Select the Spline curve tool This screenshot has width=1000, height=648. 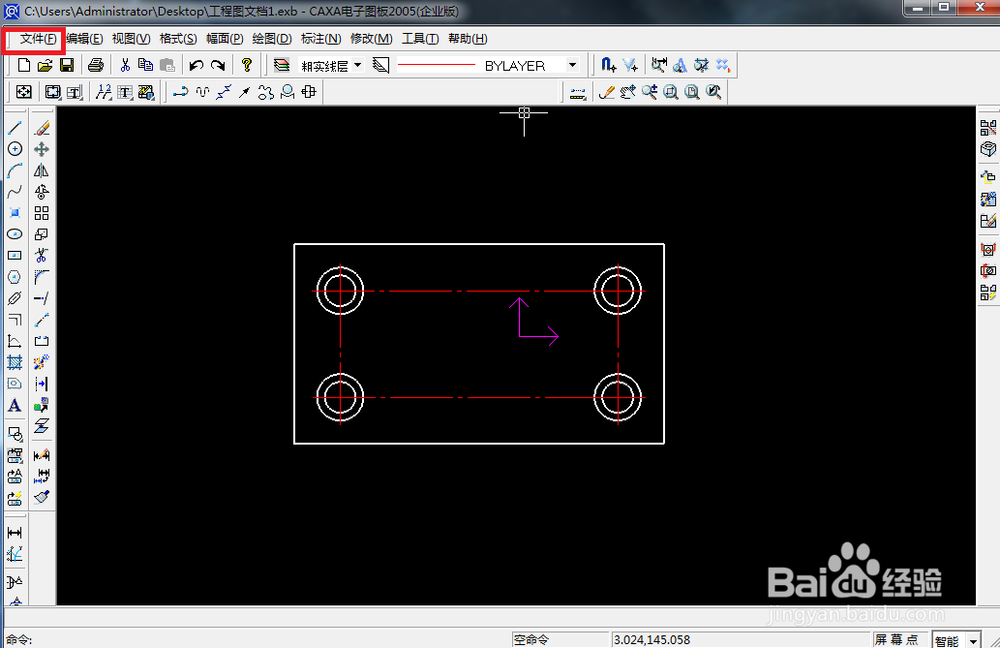coord(15,192)
